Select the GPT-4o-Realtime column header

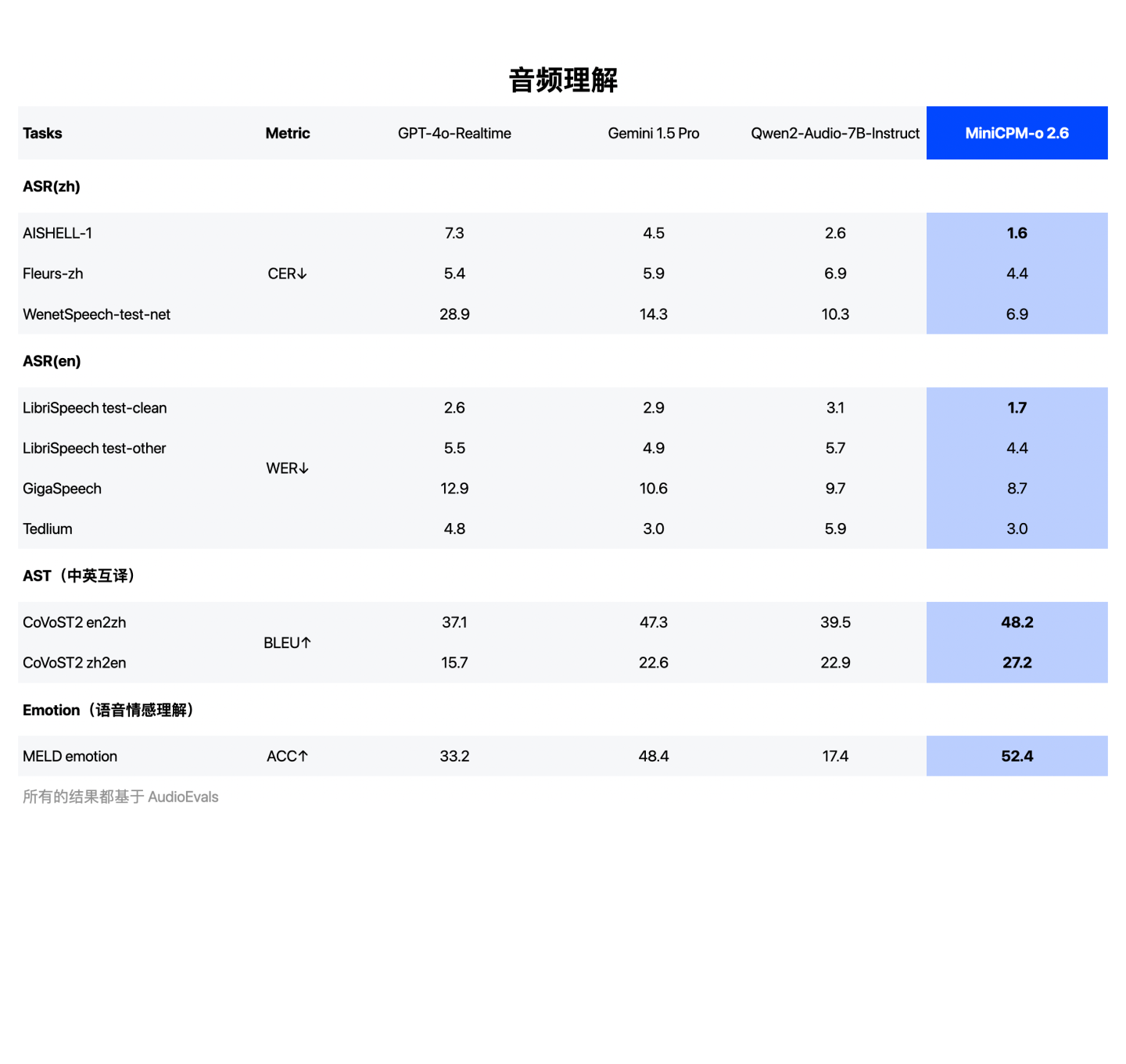pyautogui.click(x=454, y=133)
